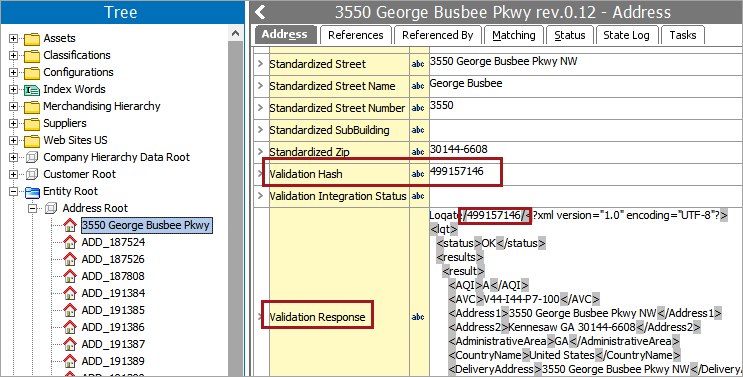Open the Matching tab
Image resolution: width=743 pixels, height=377 pixels.
(x=514, y=35)
